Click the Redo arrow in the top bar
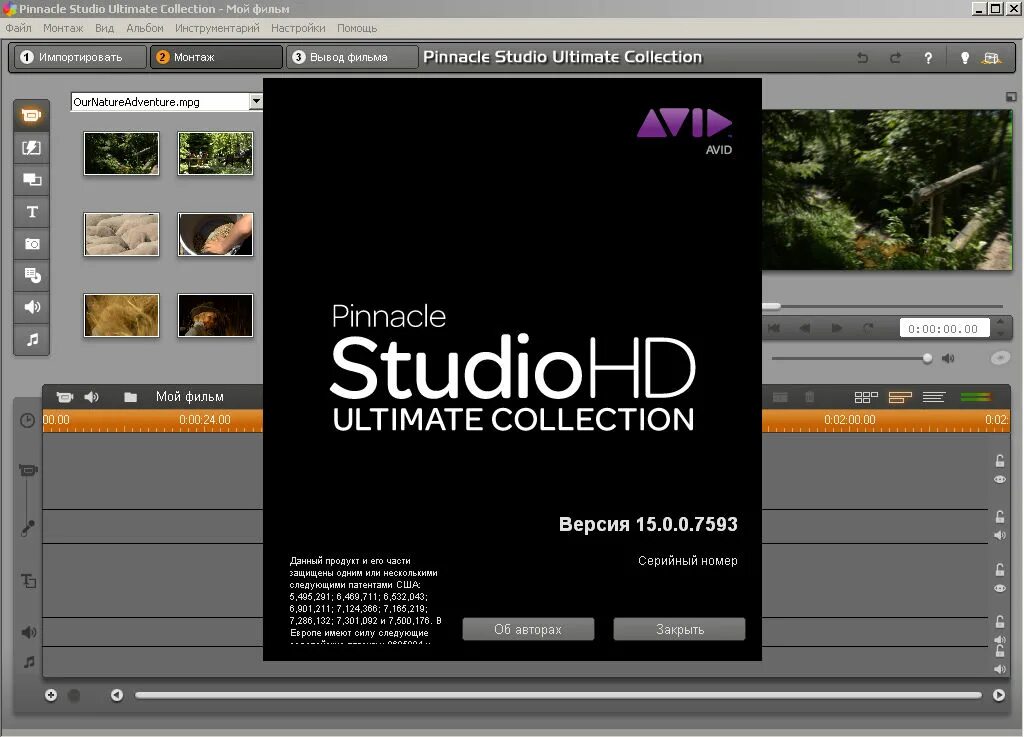 pyautogui.click(x=895, y=57)
